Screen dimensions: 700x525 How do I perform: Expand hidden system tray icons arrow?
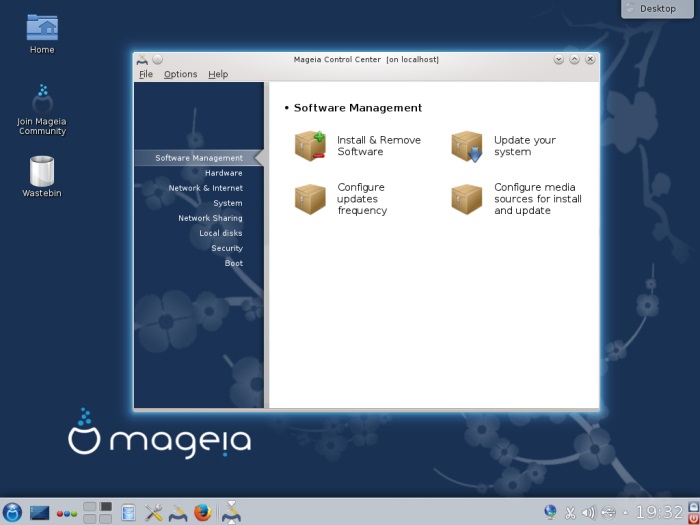tap(625, 512)
